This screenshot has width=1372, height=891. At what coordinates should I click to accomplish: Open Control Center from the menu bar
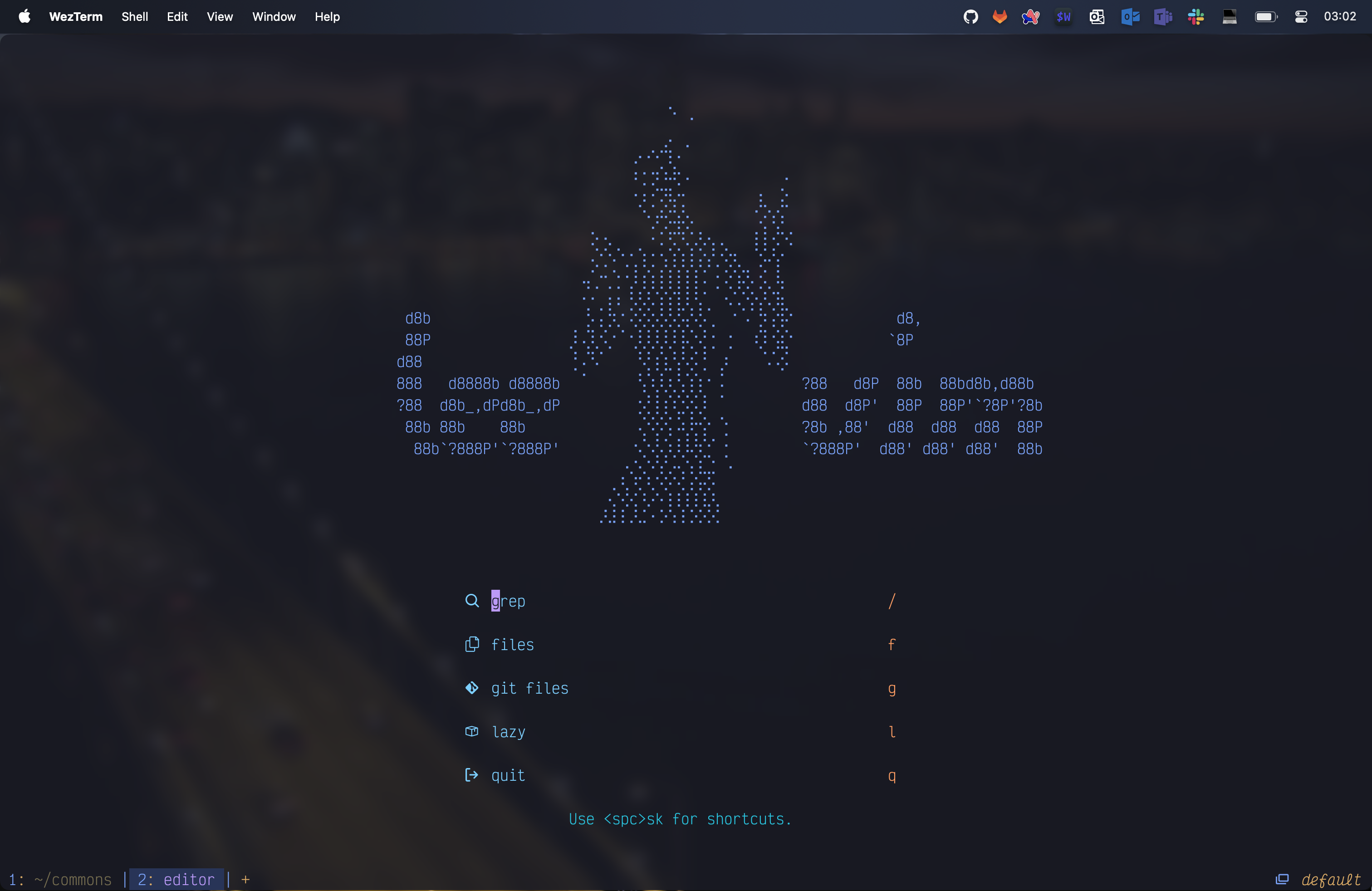click(x=1301, y=17)
